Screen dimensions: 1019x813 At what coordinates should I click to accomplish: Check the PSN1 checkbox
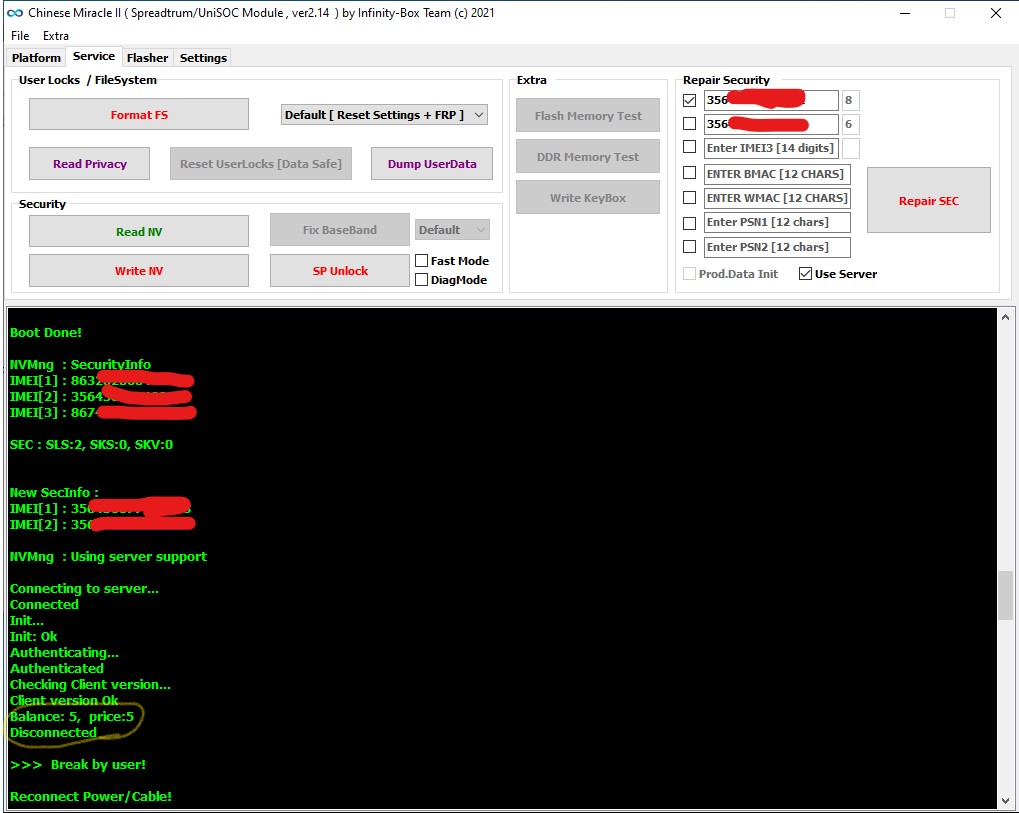pos(690,223)
